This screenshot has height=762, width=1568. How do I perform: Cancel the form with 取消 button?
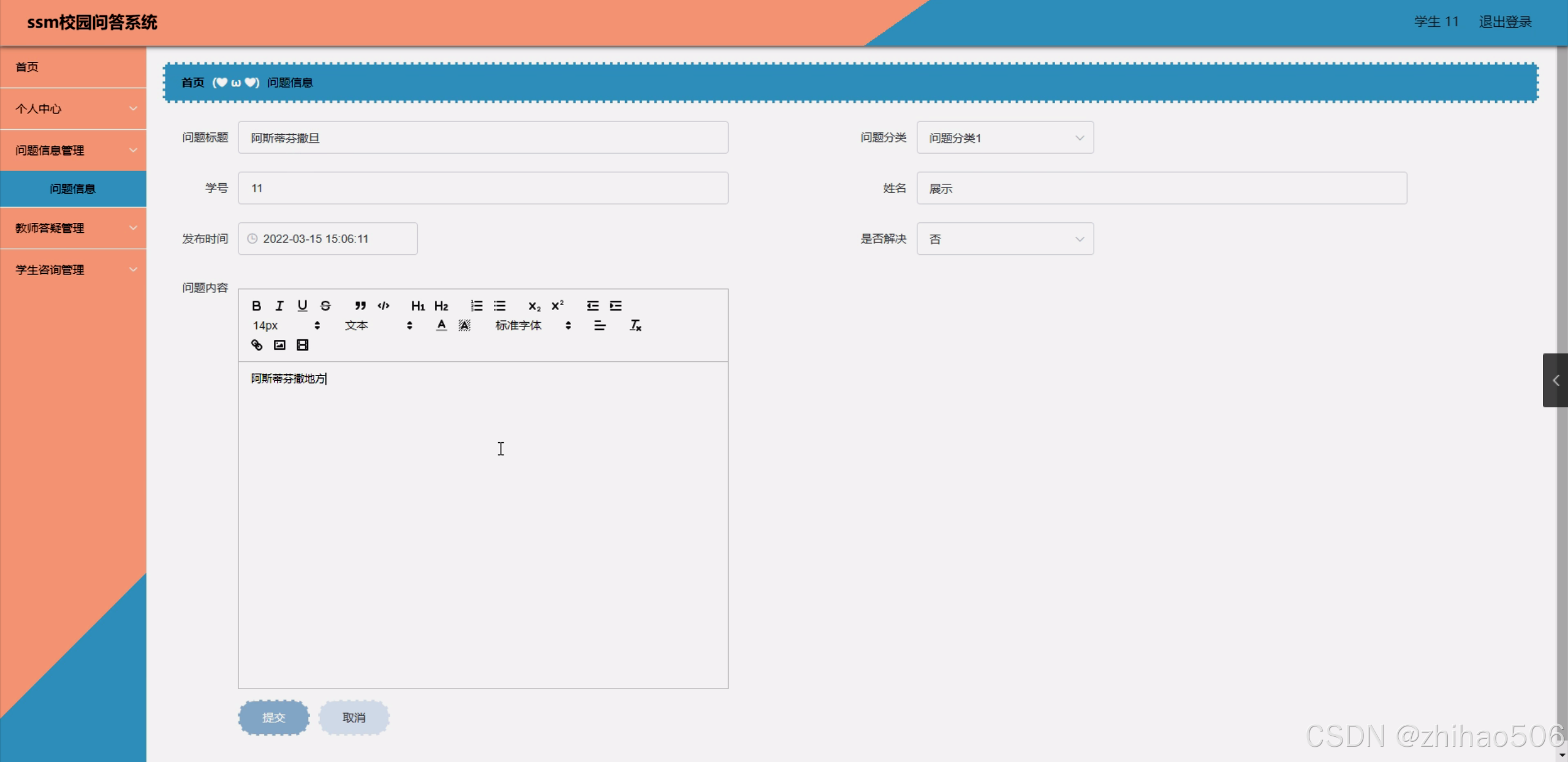[x=354, y=717]
